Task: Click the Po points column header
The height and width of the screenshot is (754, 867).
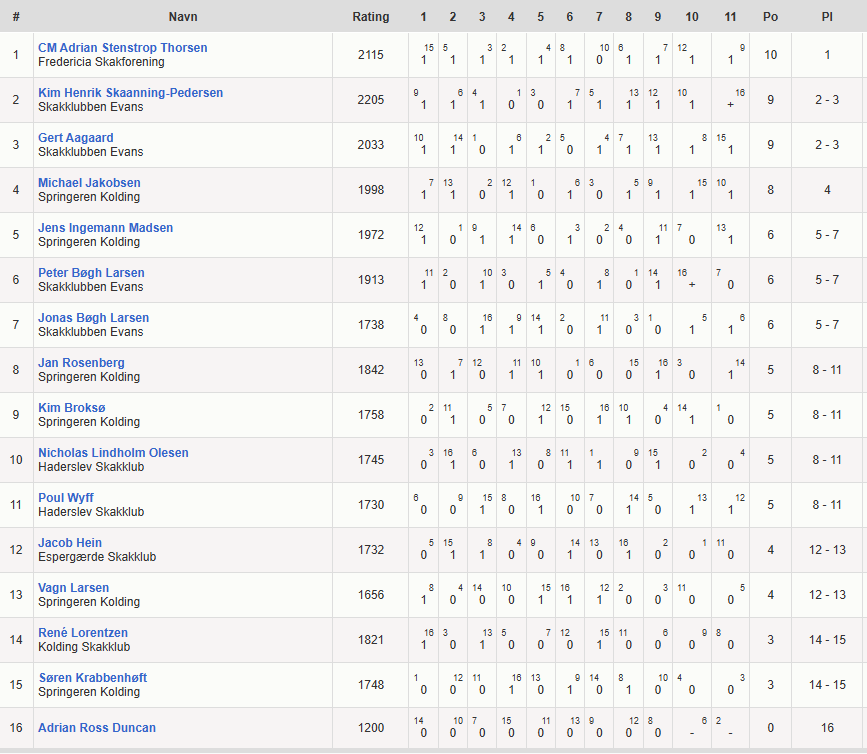Action: 770,17
